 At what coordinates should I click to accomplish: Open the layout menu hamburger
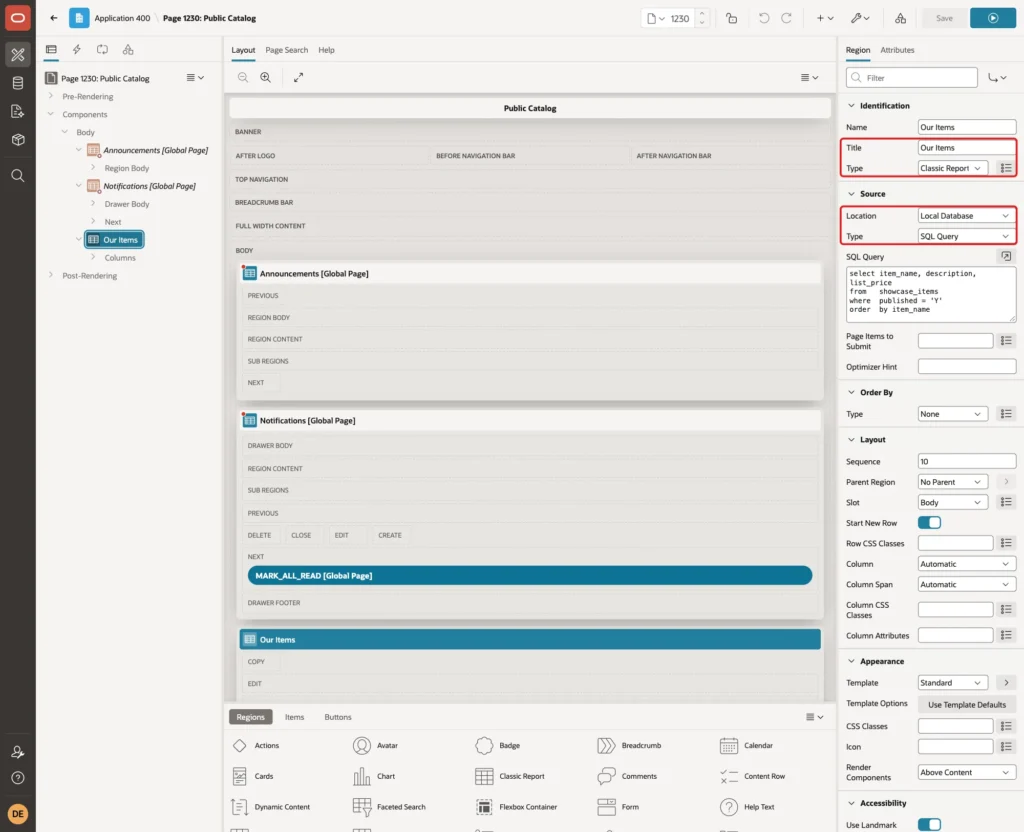coord(809,77)
